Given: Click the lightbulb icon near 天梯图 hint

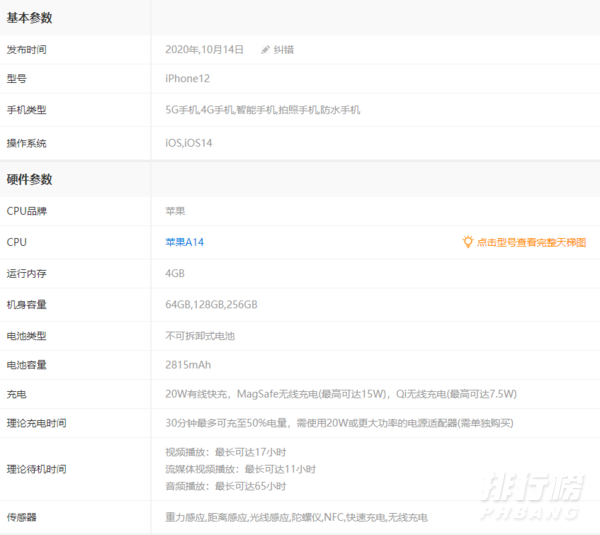Looking at the screenshot, I should click(x=468, y=242).
